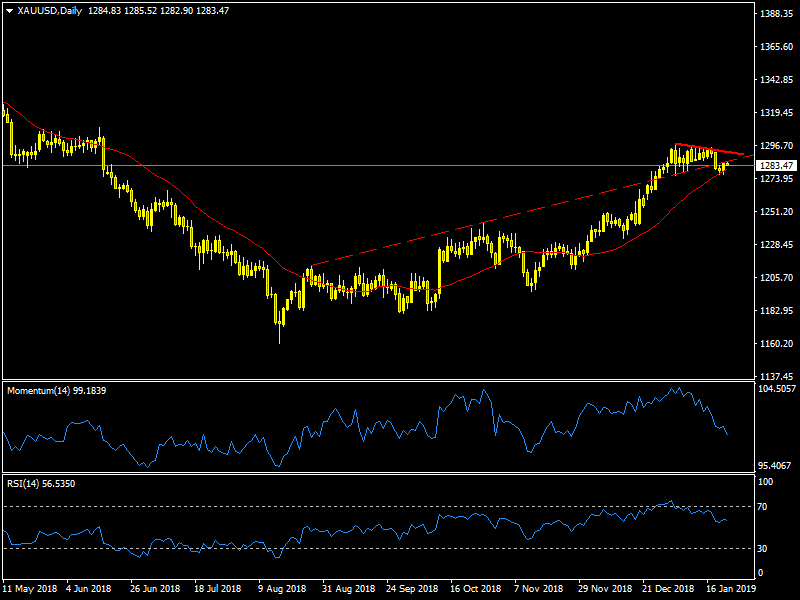Click the 16 Oct 2018 date label
800x600 pixels.
click(477, 590)
